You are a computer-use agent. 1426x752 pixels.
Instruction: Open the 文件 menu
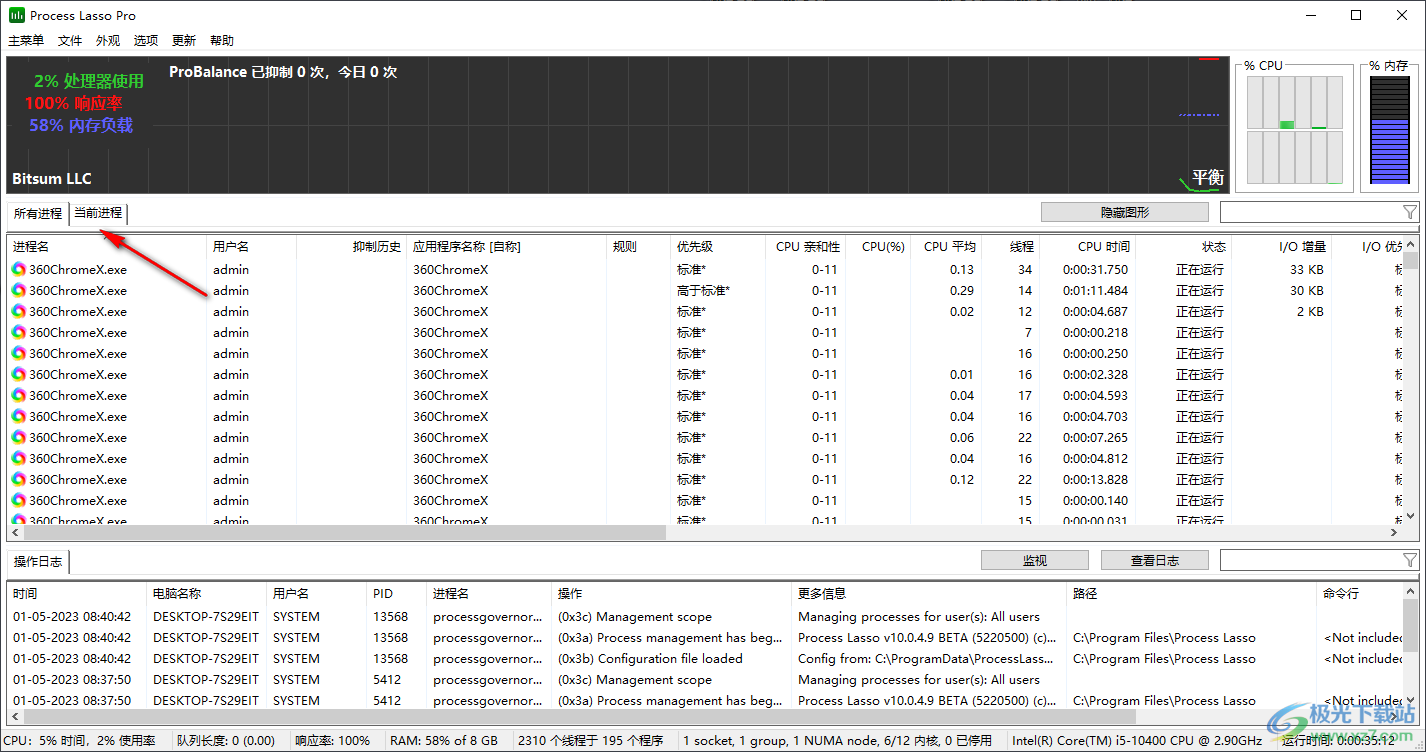[x=70, y=41]
